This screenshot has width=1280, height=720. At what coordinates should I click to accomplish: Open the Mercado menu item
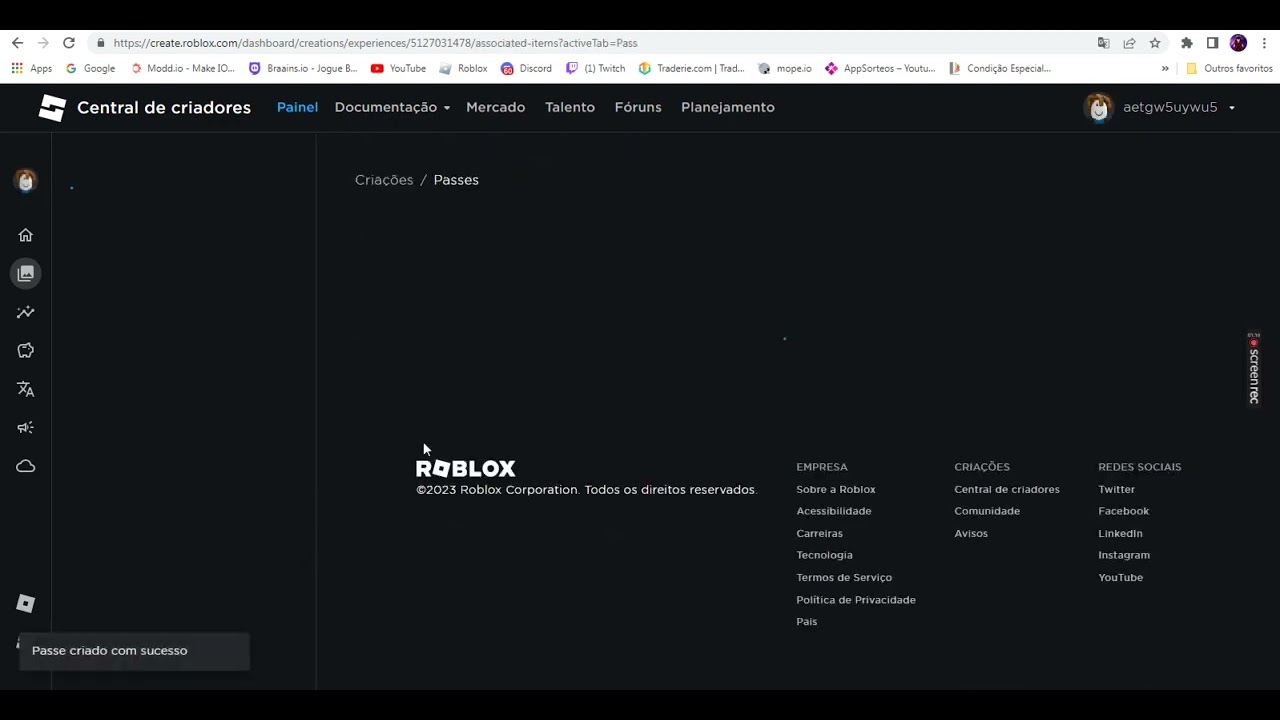495,107
